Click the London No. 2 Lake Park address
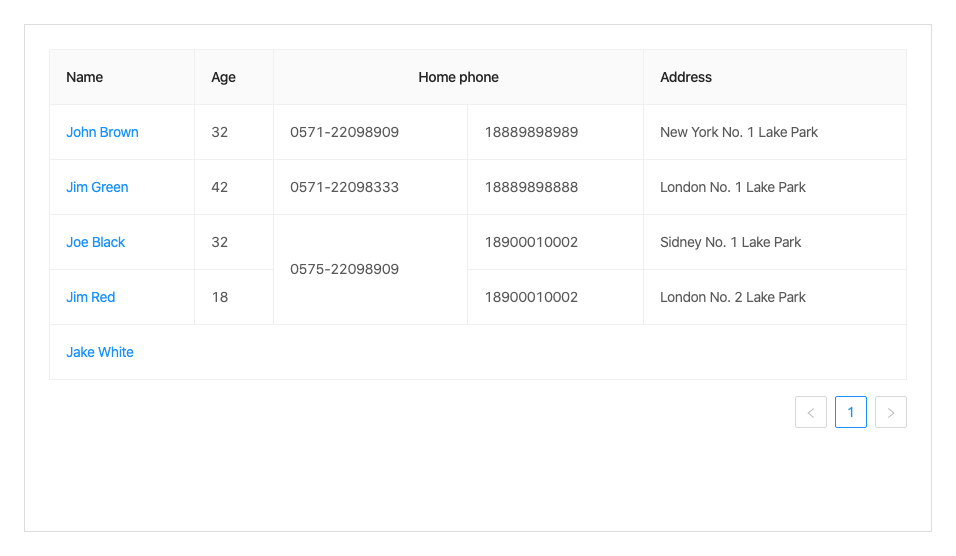This screenshot has width=956, height=556. pos(733,297)
